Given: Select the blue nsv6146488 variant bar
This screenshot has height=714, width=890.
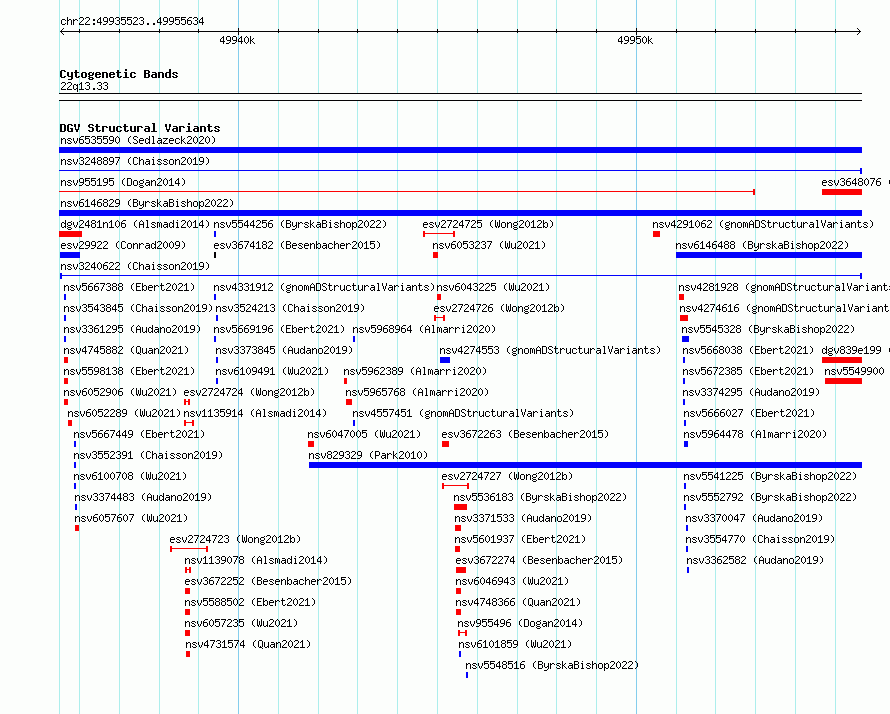Looking at the screenshot, I should click(x=769, y=255).
